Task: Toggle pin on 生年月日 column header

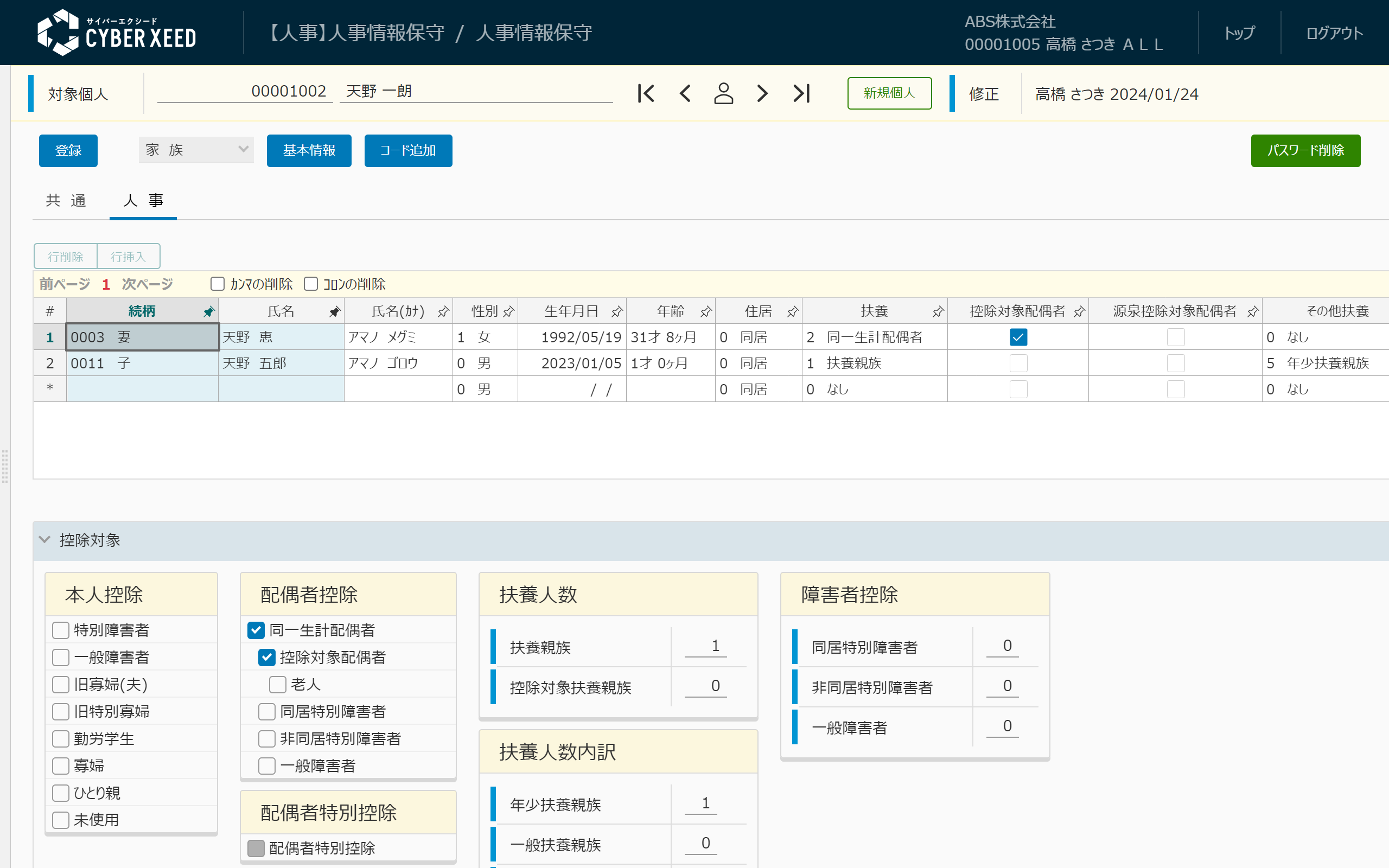Action: pyautogui.click(x=617, y=312)
